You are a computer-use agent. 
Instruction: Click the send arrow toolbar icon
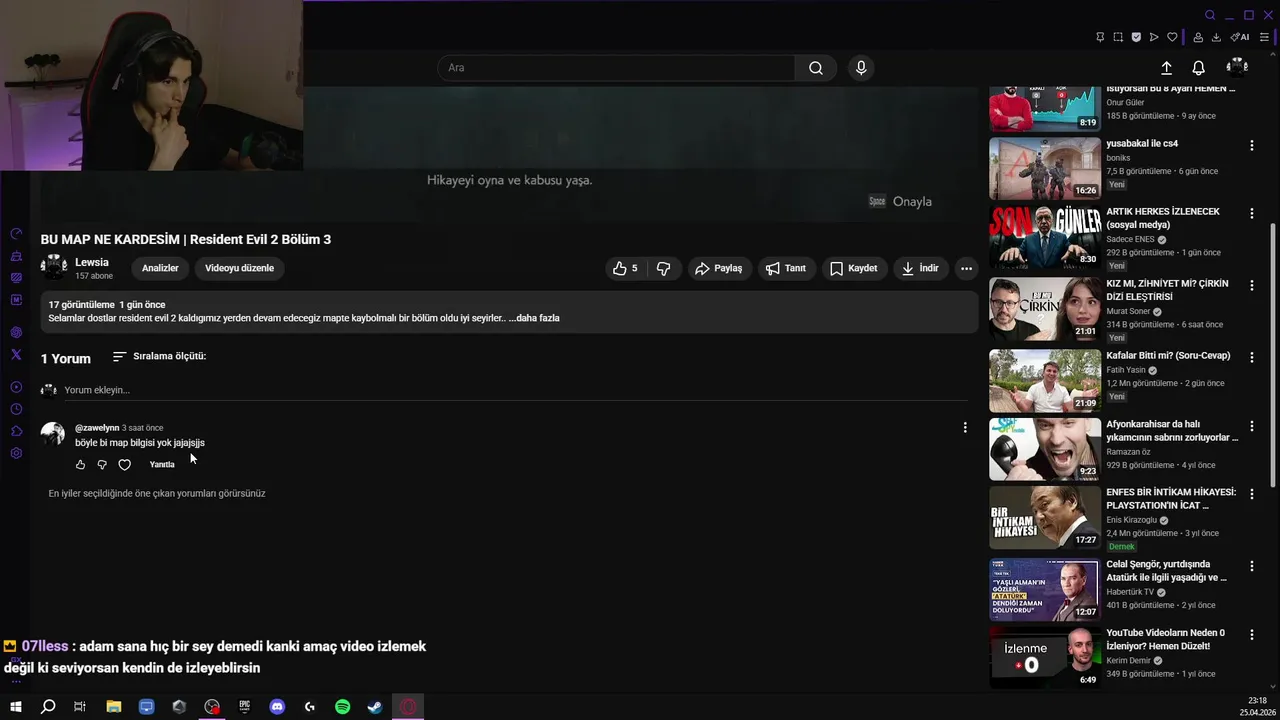tap(1154, 37)
